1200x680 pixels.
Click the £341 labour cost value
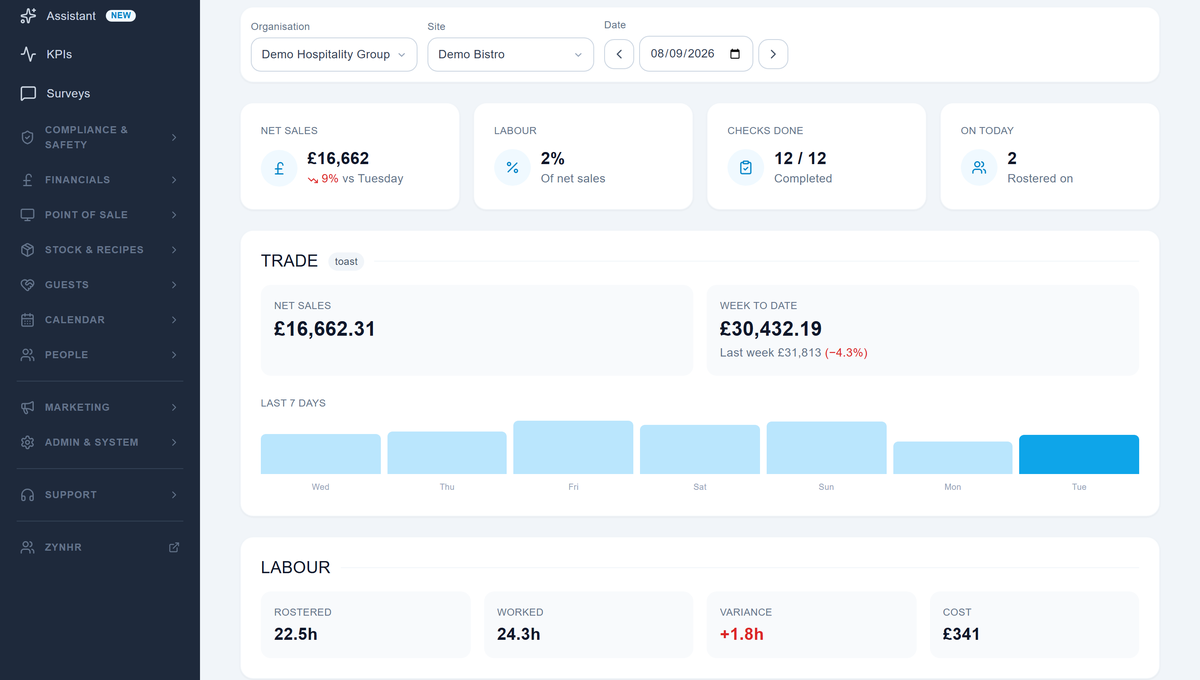coord(961,634)
